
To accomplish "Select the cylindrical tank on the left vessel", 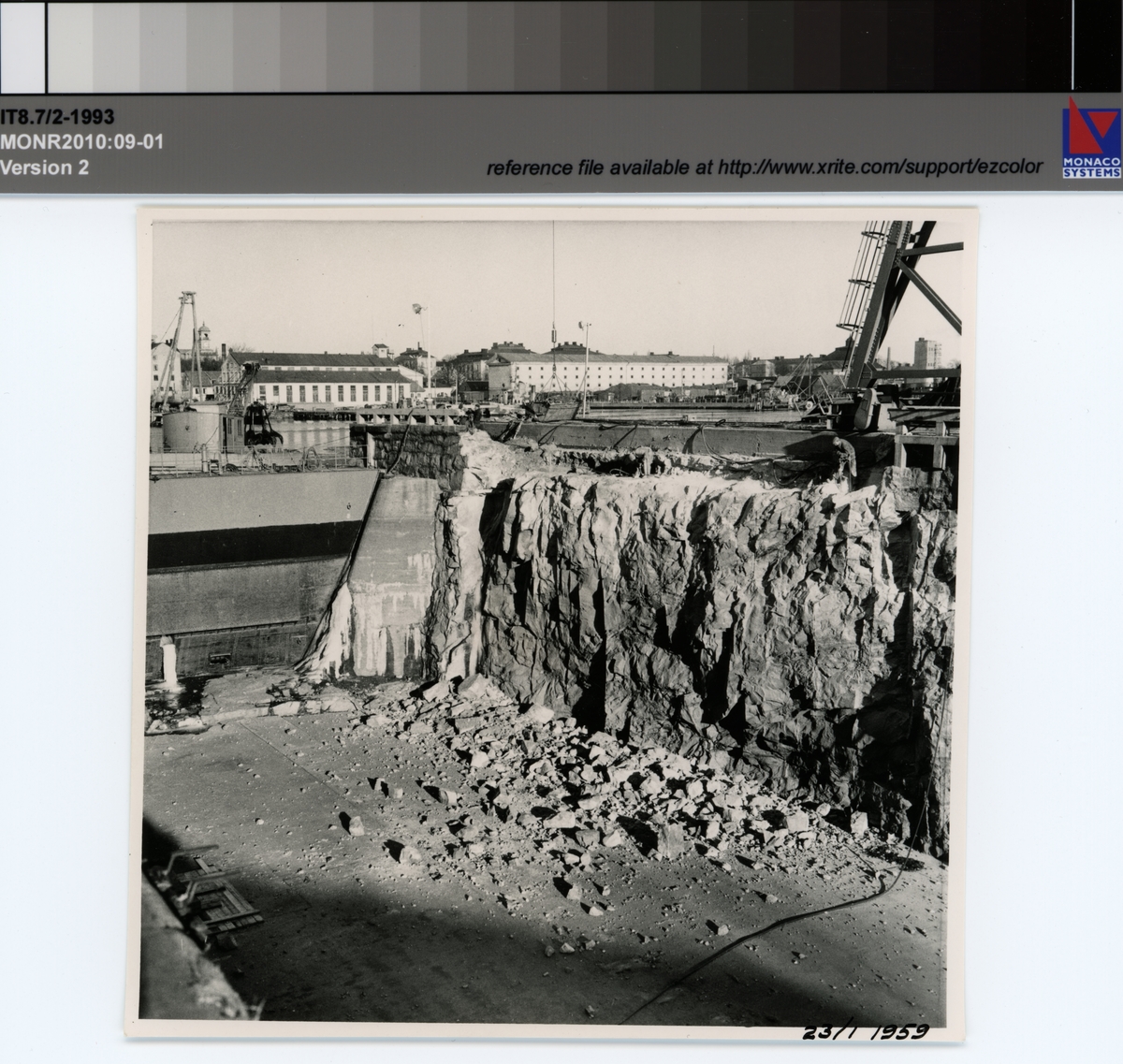I will tap(192, 430).
